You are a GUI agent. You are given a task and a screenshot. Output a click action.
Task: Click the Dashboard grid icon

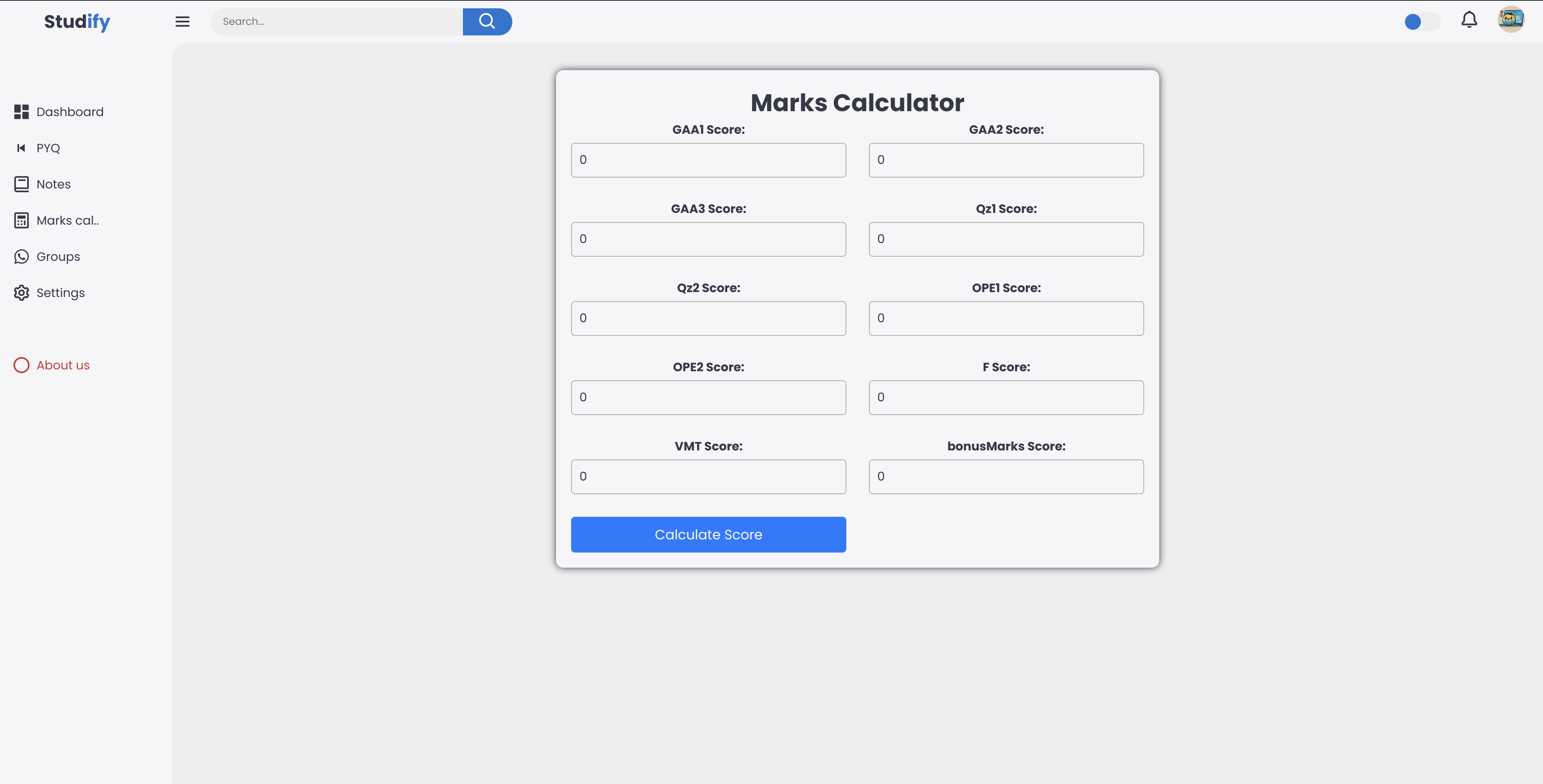pyautogui.click(x=21, y=112)
